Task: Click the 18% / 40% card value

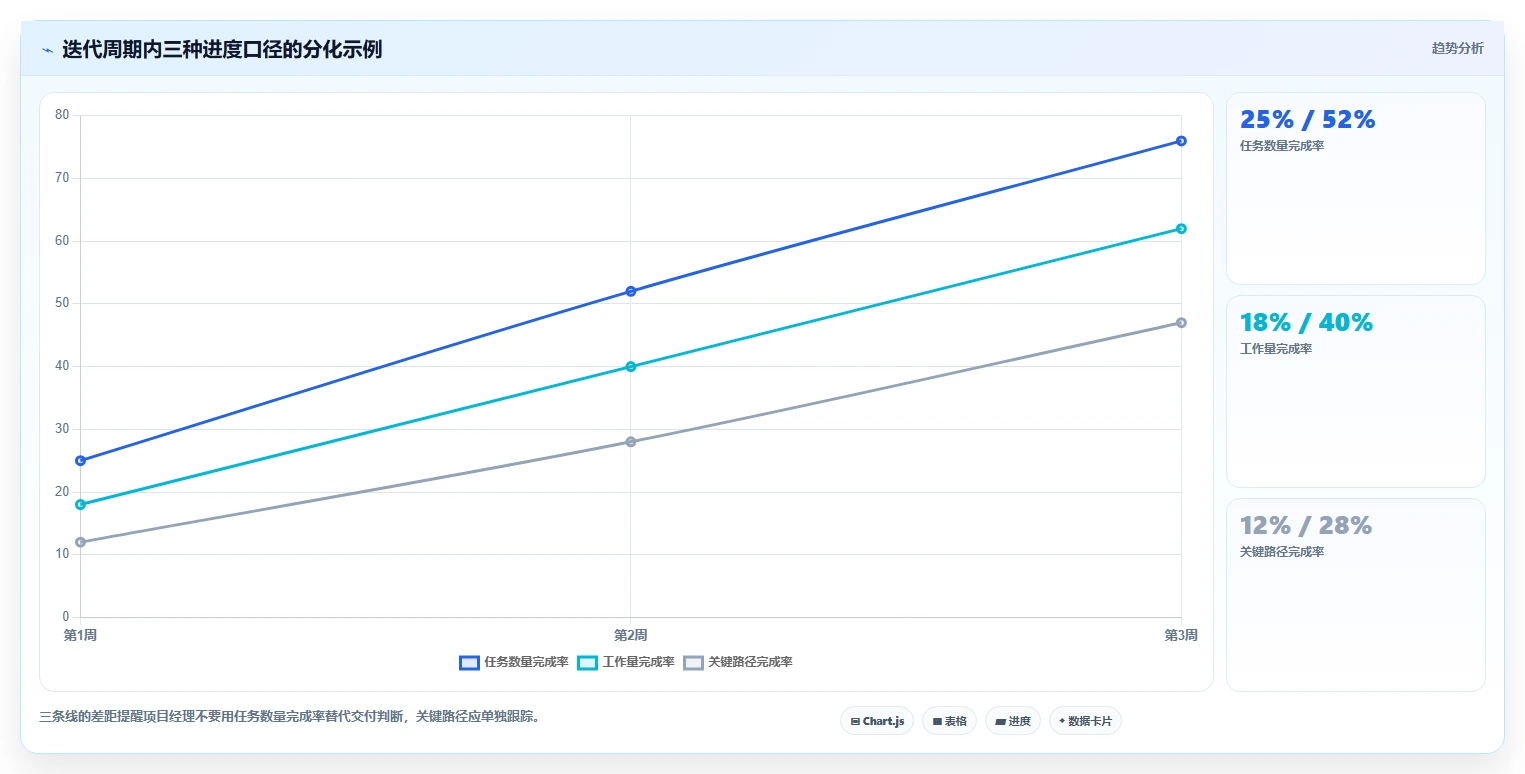Action: point(1306,323)
